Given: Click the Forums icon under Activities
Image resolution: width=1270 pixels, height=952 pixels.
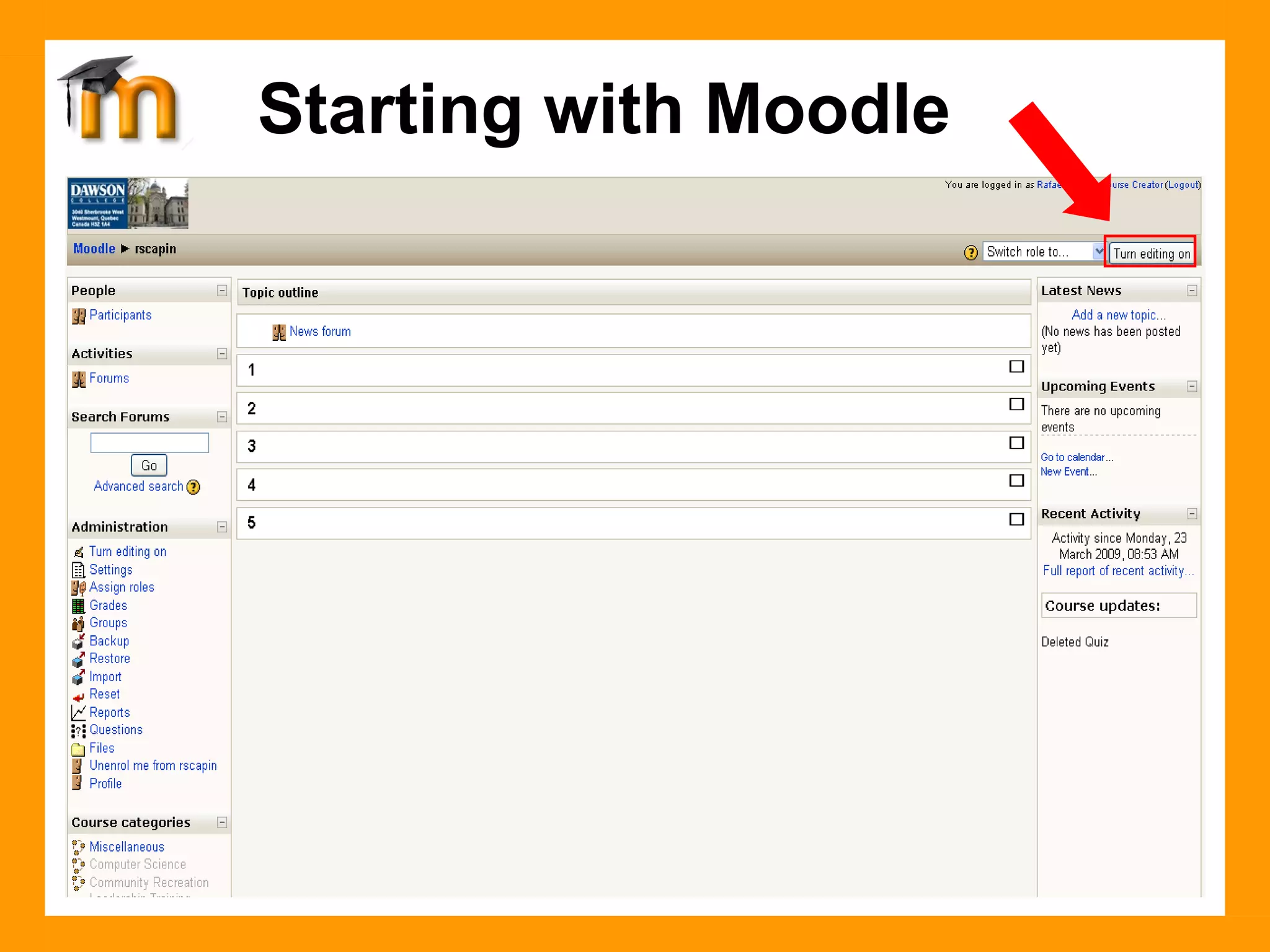Looking at the screenshot, I should (79, 379).
